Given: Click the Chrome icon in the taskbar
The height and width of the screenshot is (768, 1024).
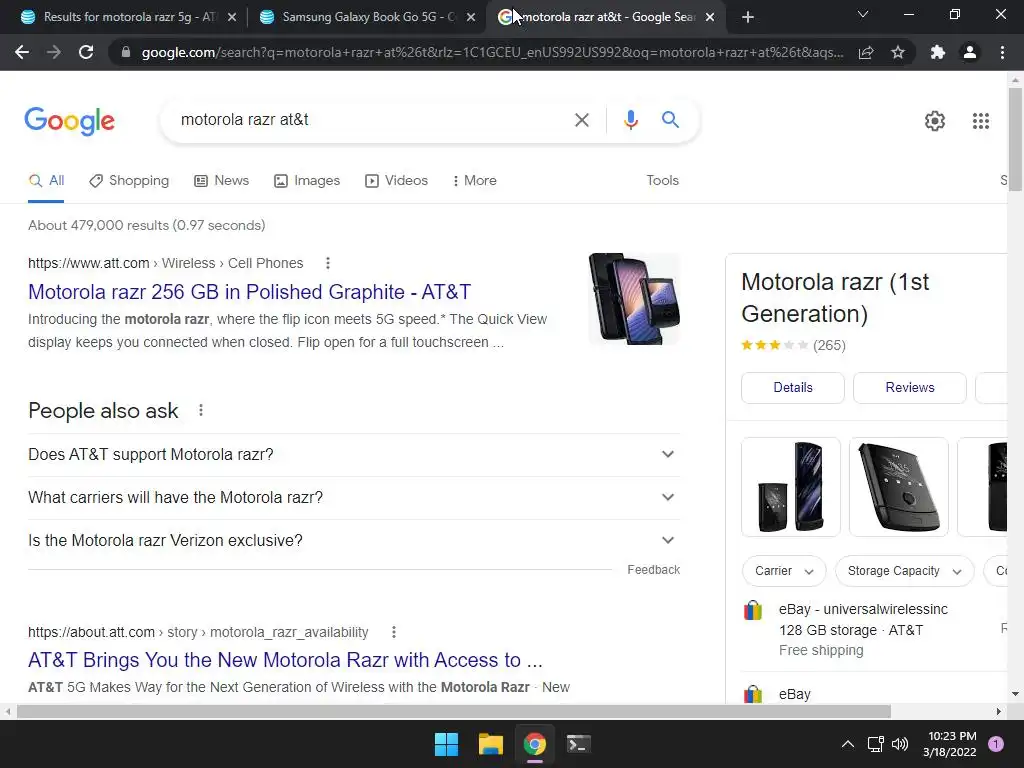Looking at the screenshot, I should point(535,744).
